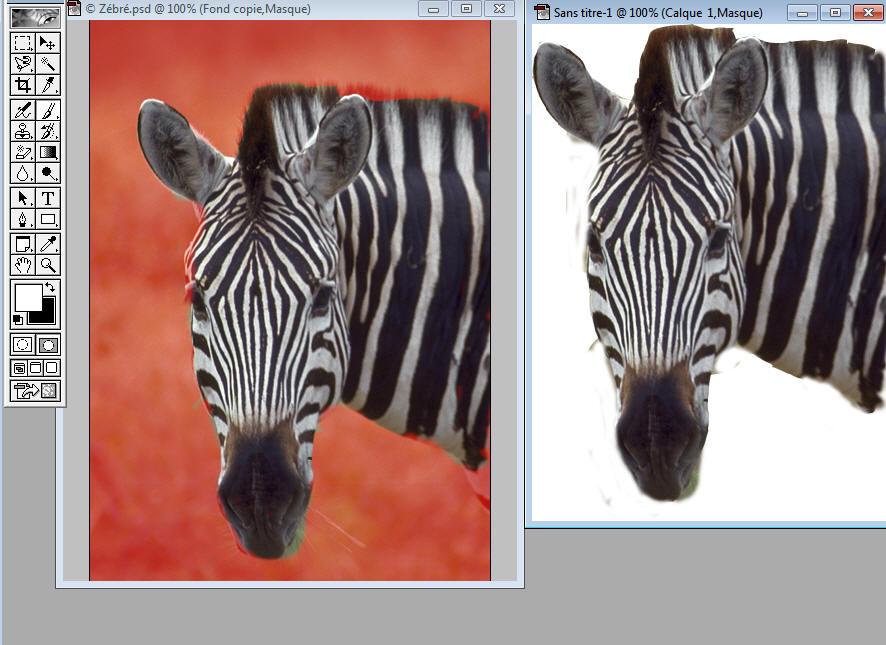Minimize the Zébré.psd window

click(433, 8)
